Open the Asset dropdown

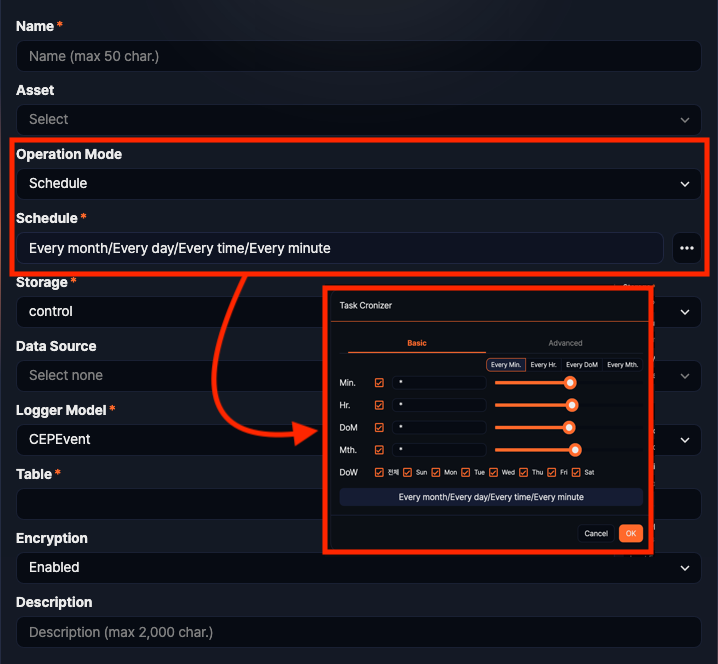tap(359, 120)
